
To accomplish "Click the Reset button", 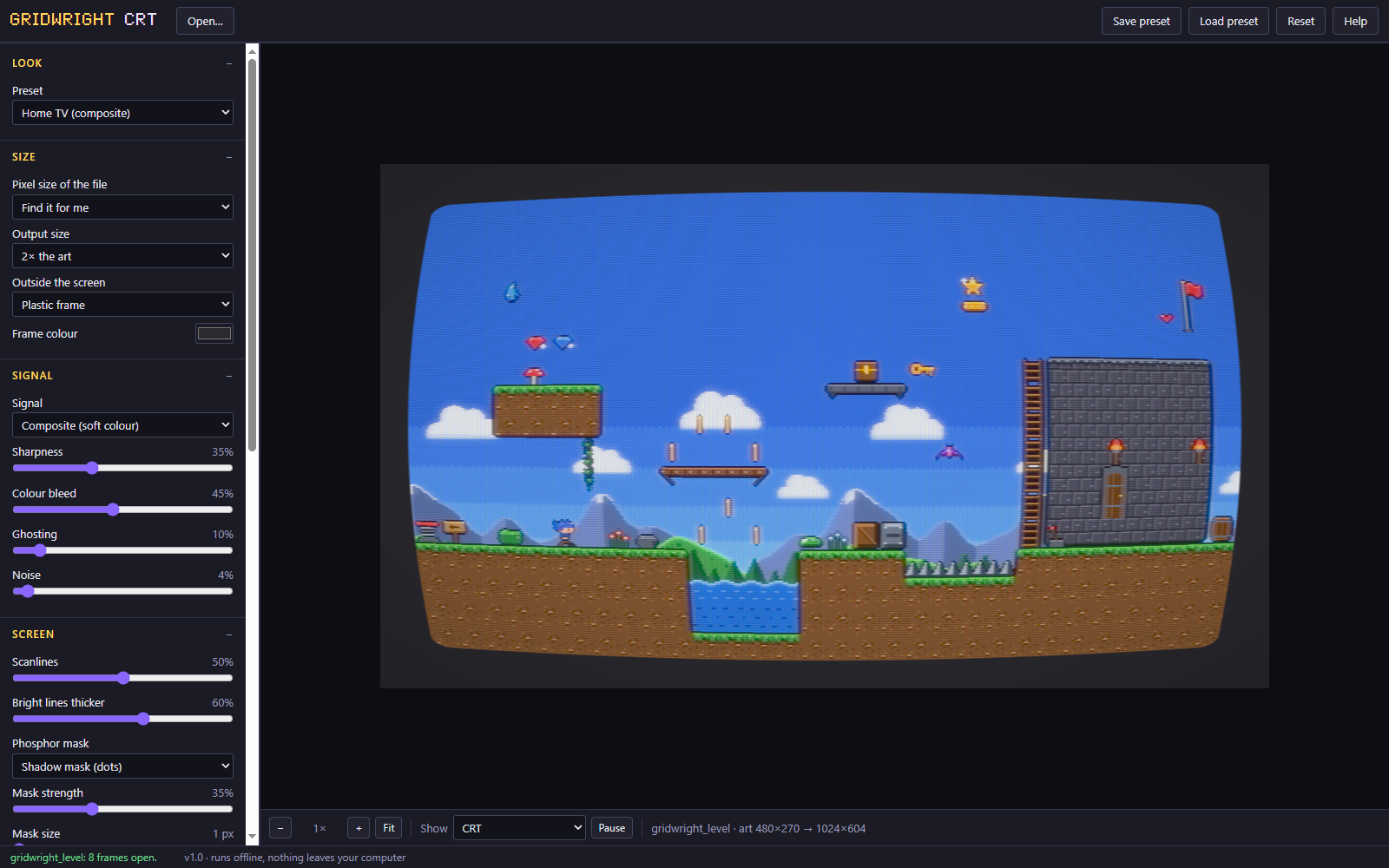I will click(1300, 21).
